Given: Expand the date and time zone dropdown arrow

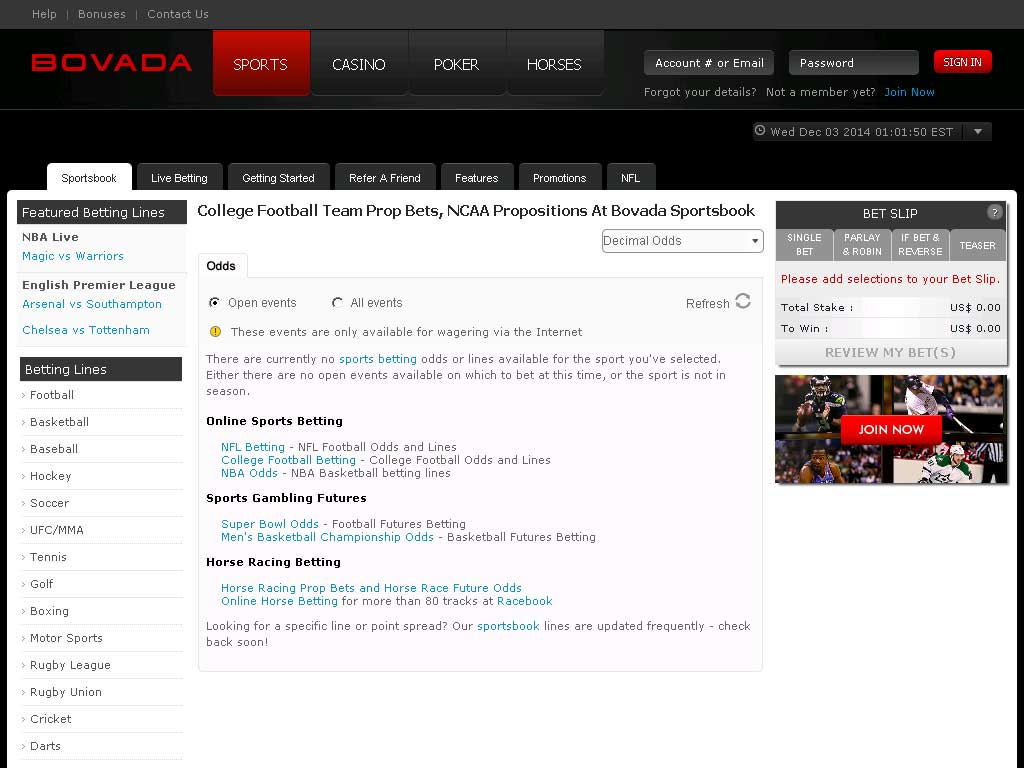Looking at the screenshot, I should pos(978,131).
